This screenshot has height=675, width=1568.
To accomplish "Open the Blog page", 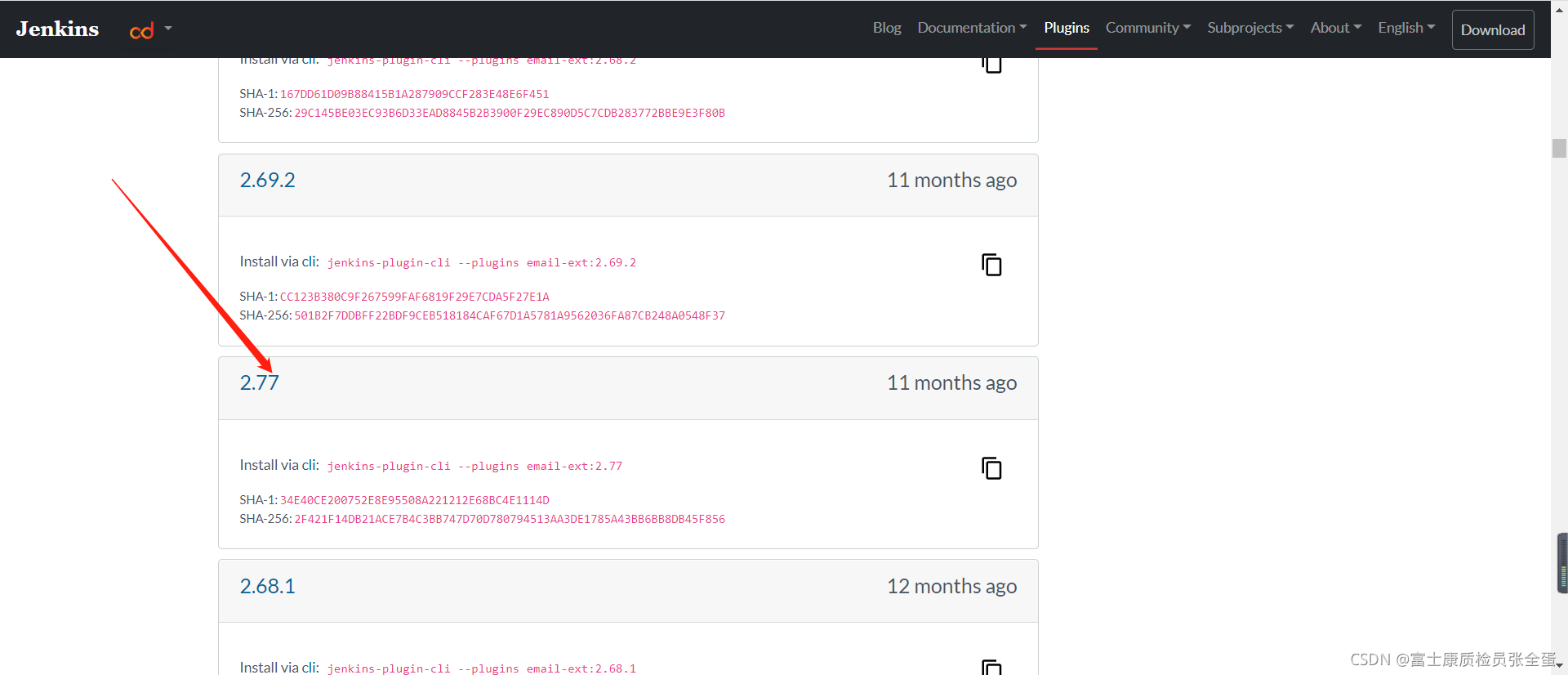I will click(887, 28).
